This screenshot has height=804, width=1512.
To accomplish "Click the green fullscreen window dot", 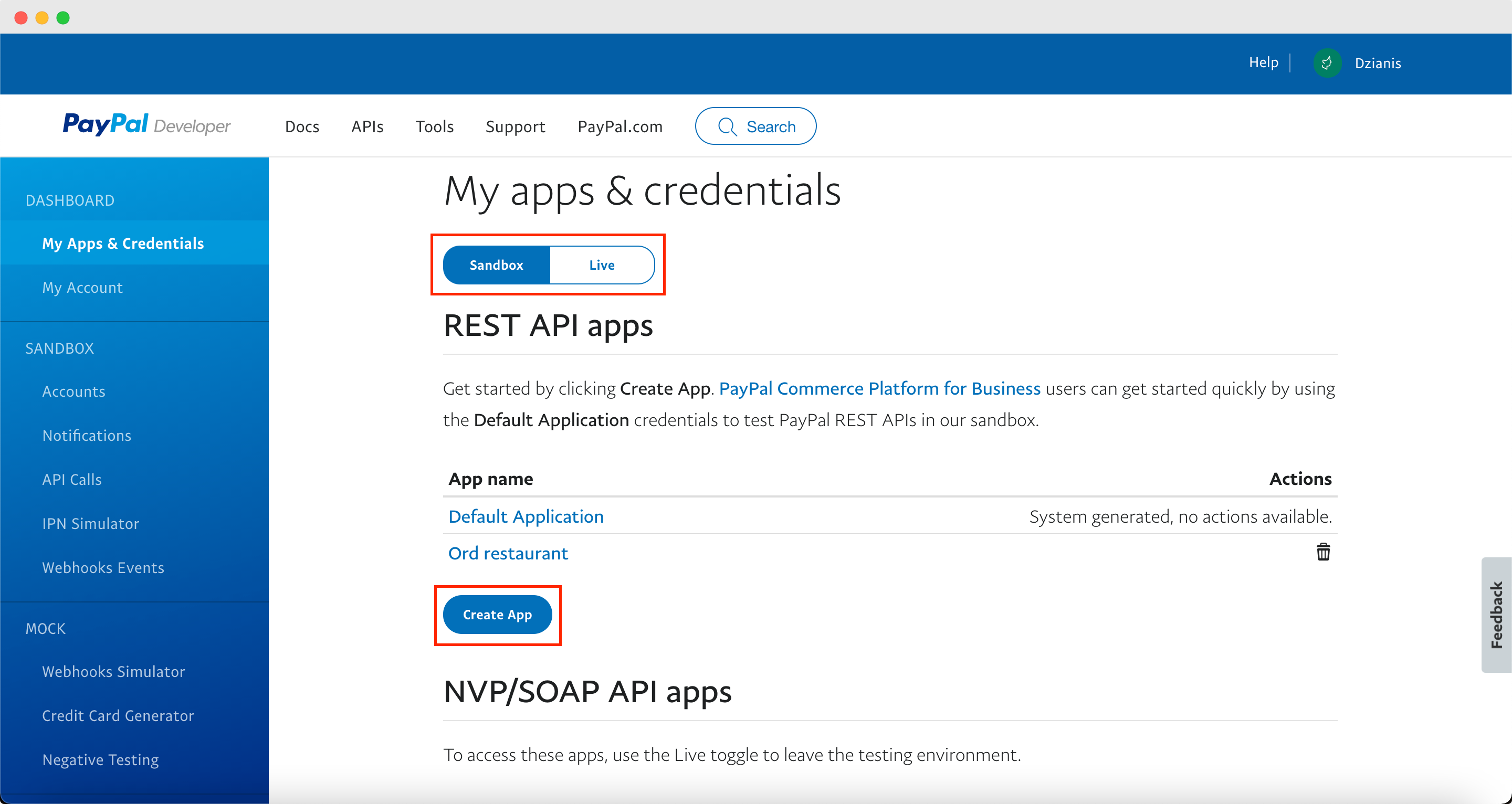I will 63,18.
